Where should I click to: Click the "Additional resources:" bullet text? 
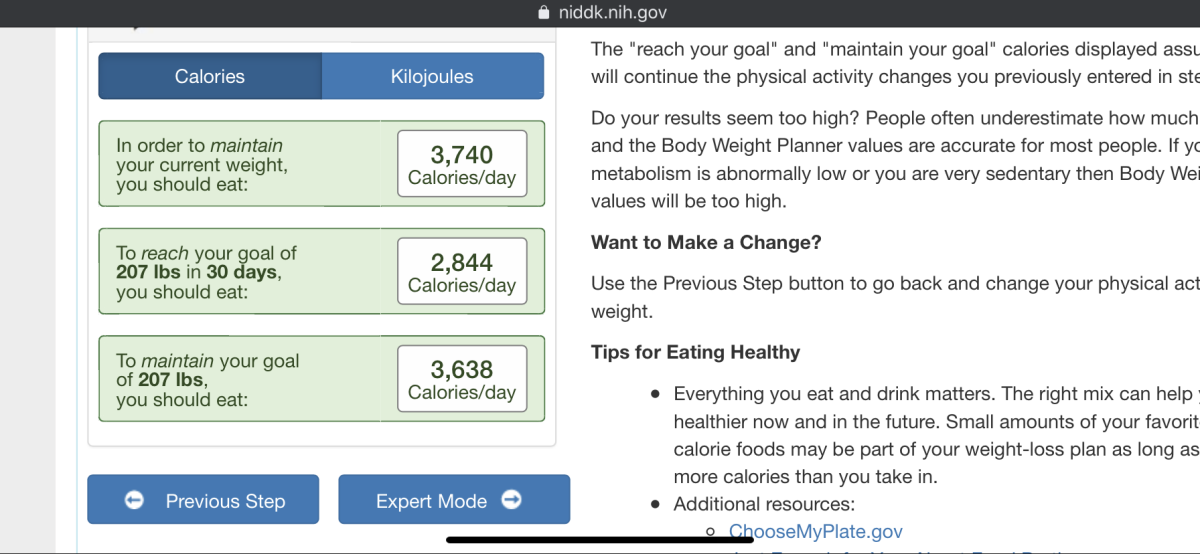point(764,504)
